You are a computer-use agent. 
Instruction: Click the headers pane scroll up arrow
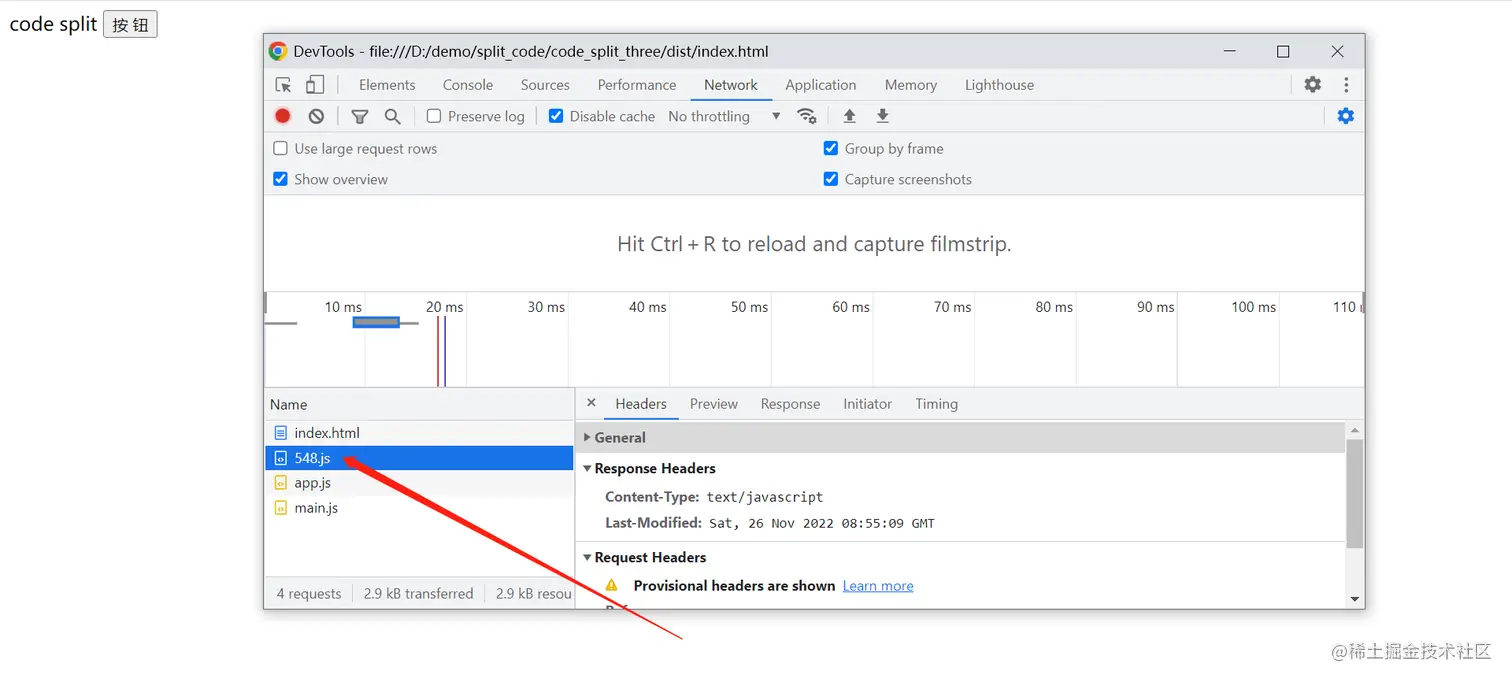1355,430
